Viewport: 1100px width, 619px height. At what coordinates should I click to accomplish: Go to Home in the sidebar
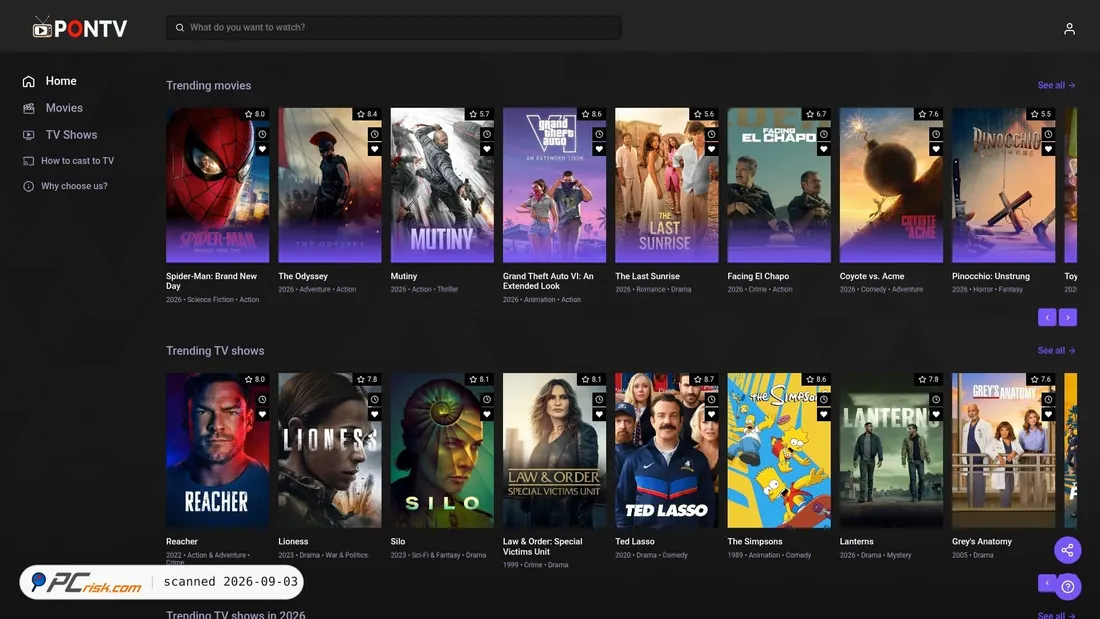point(49,81)
